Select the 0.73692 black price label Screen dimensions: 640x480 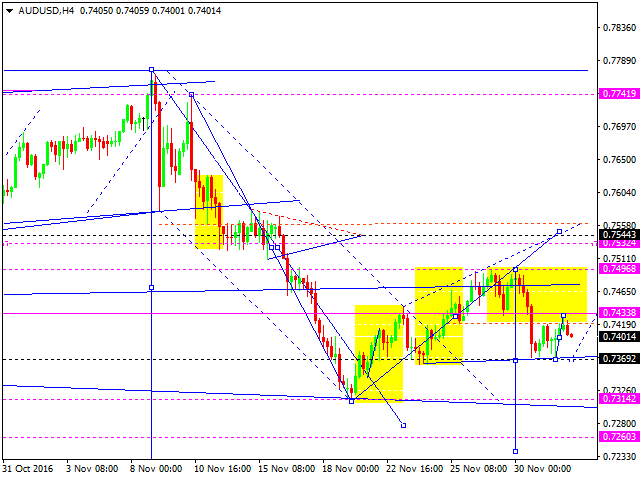tap(619, 359)
